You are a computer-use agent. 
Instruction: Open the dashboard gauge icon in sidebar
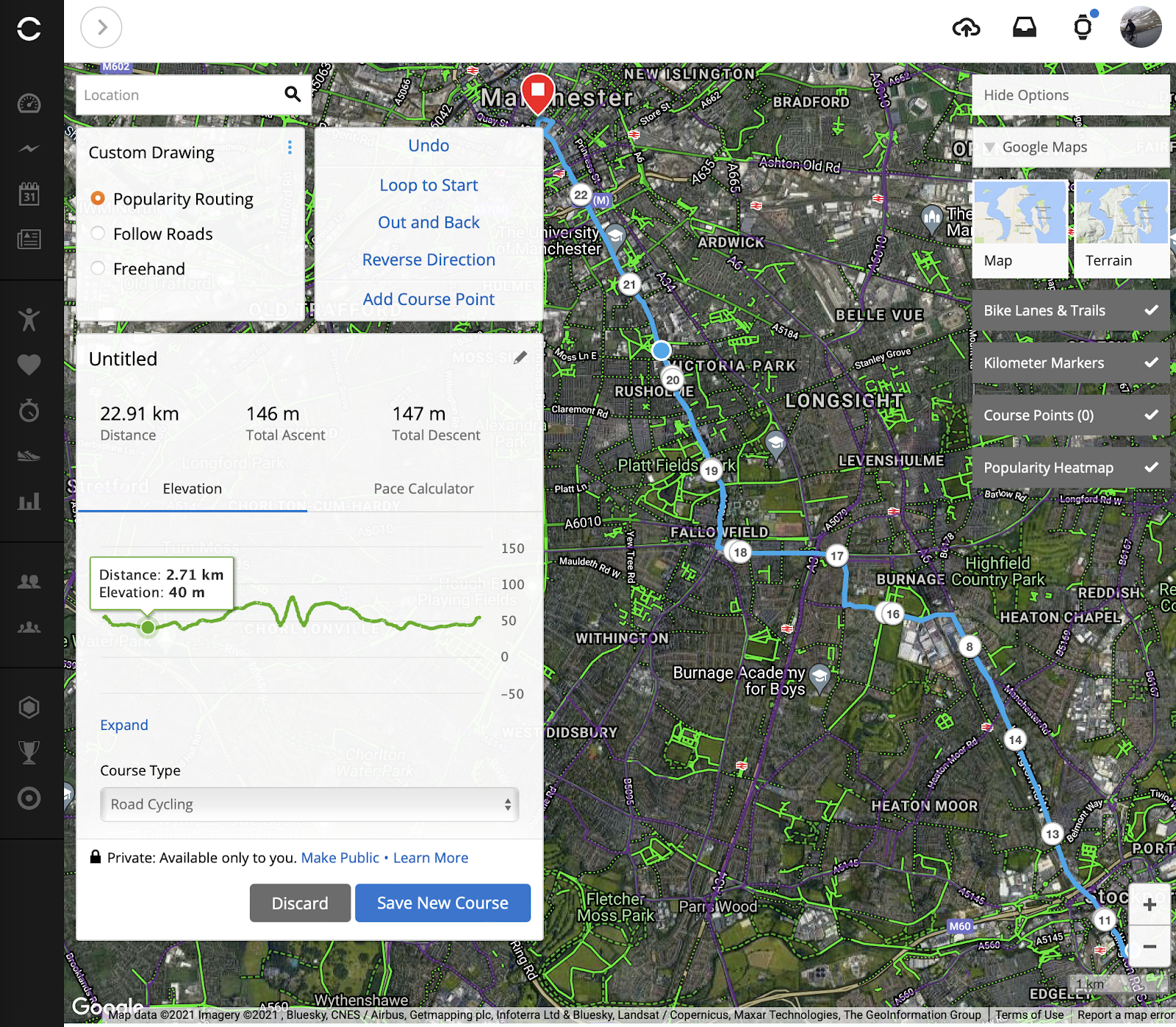29,103
